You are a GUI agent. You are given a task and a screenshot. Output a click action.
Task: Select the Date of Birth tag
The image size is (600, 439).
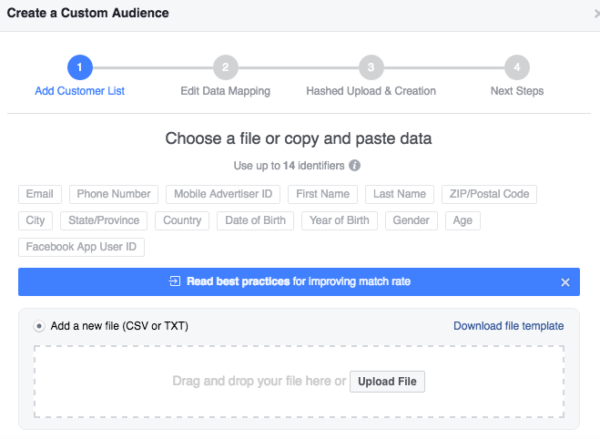[x=255, y=220]
